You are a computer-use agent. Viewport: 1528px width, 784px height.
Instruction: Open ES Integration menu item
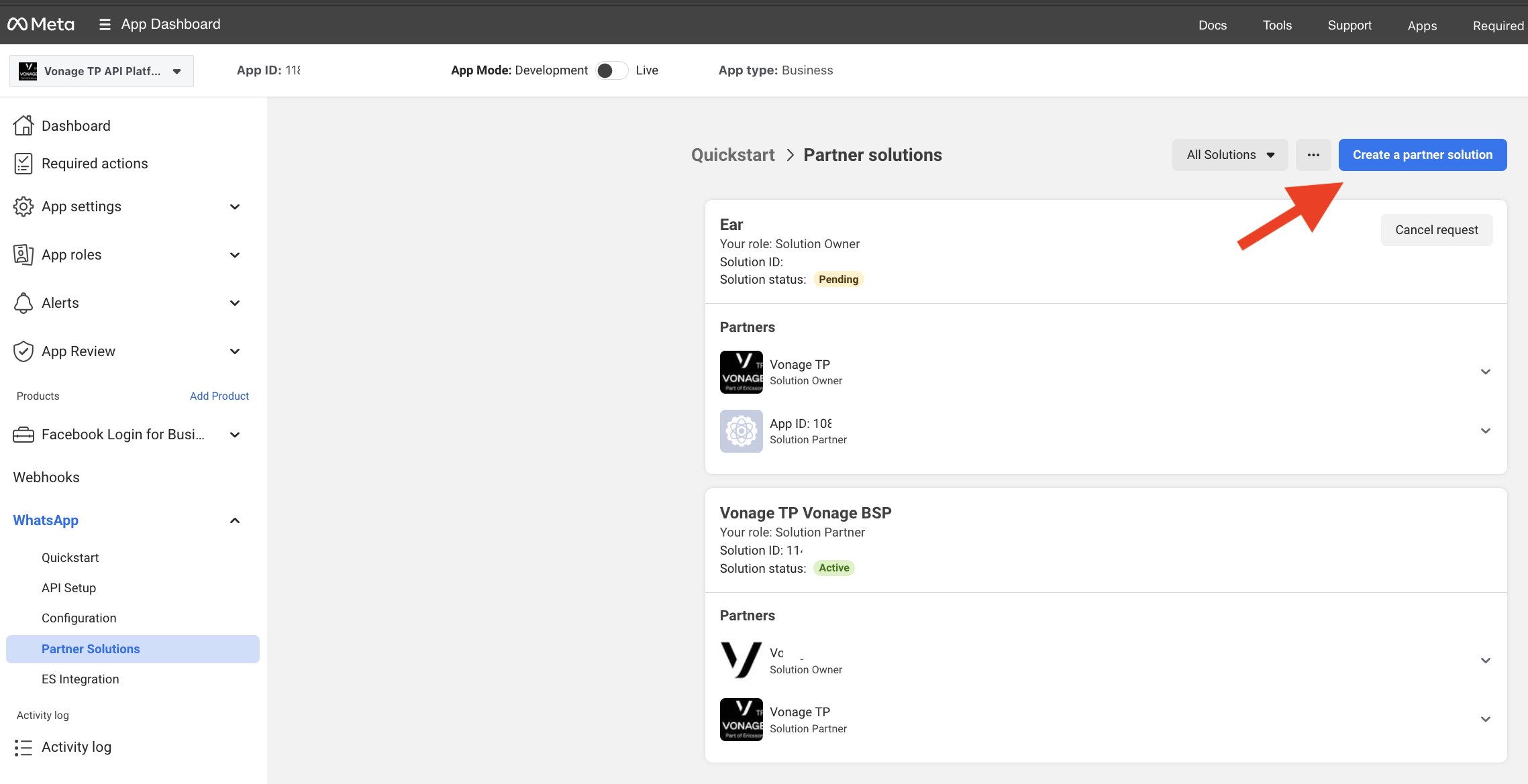81,679
